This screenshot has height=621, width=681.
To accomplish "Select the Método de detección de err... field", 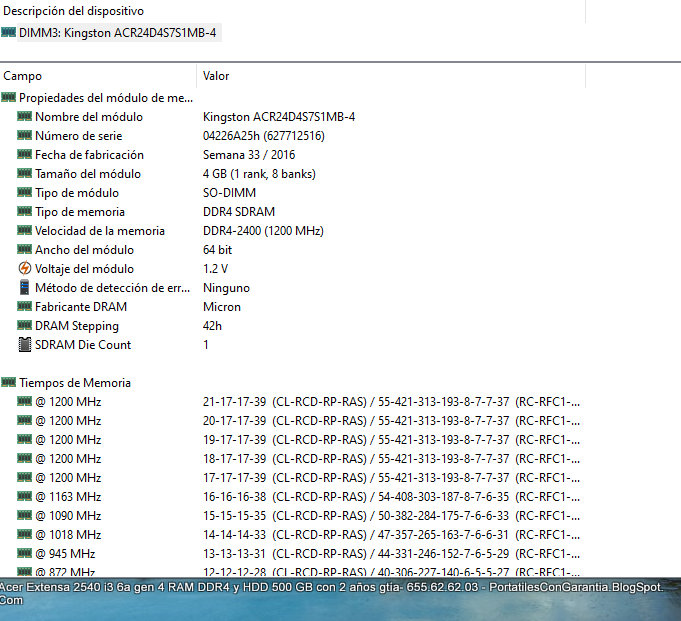I will point(112,288).
